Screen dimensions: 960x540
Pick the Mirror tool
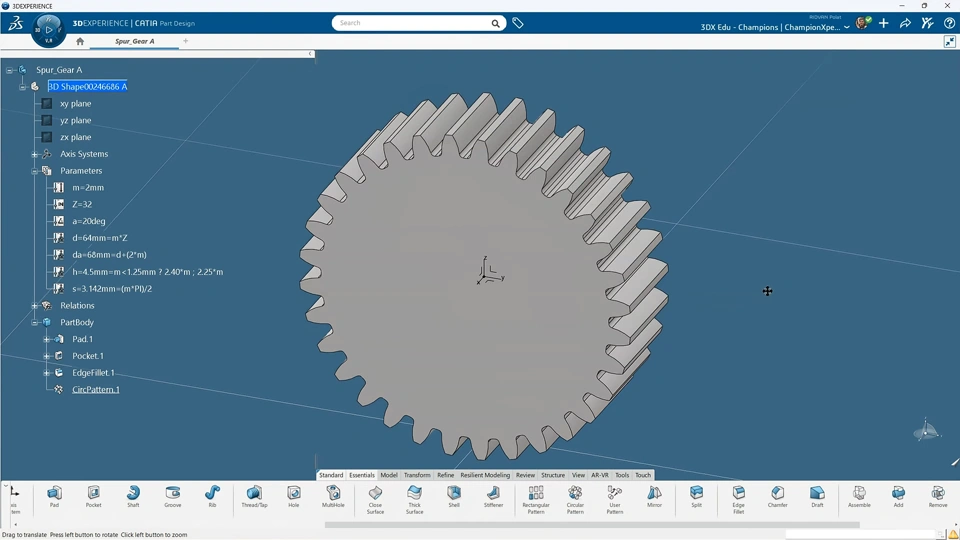(654, 494)
